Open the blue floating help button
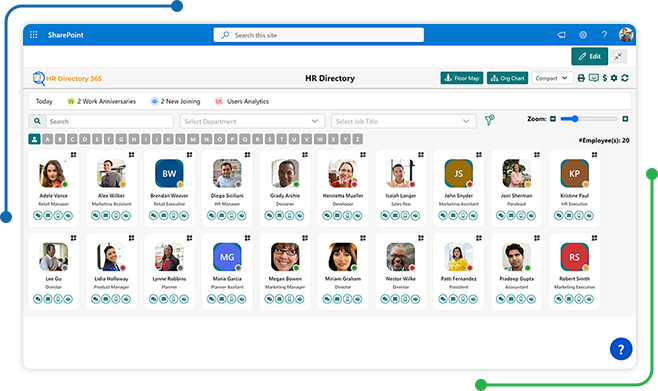This screenshot has height=391, width=658. click(x=621, y=349)
